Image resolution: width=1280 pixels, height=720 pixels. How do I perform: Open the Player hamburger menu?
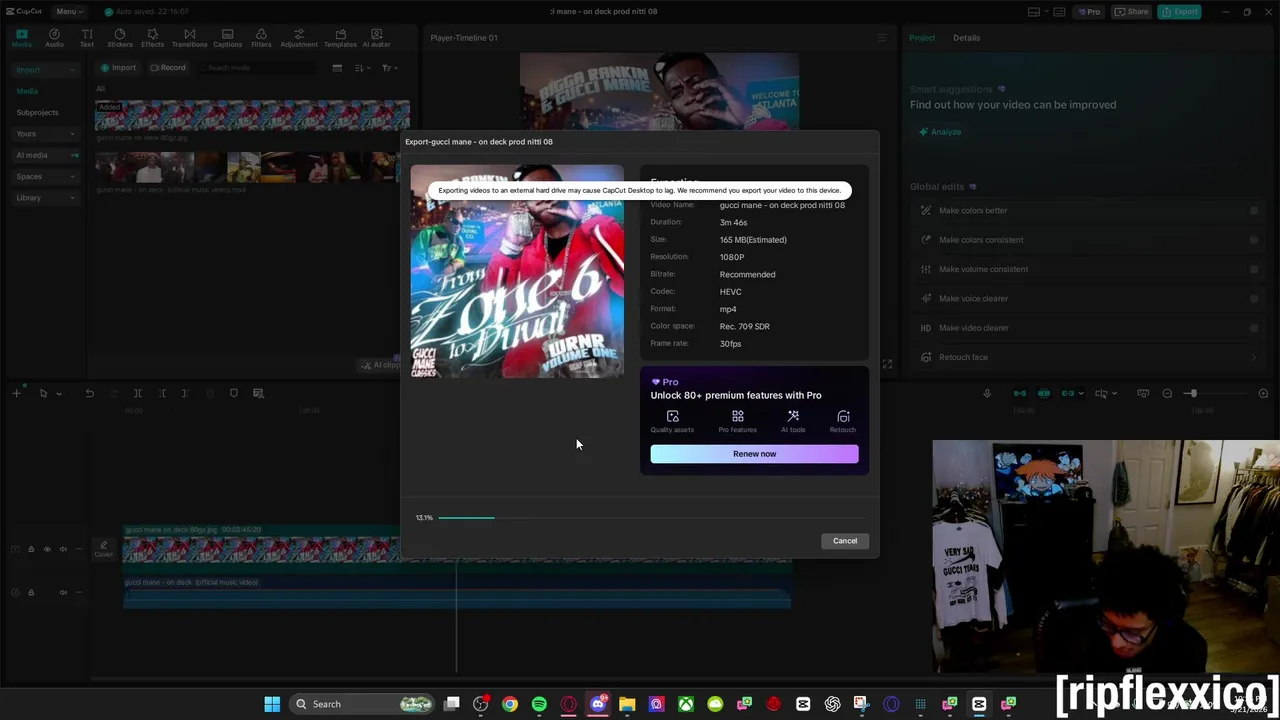click(x=882, y=38)
